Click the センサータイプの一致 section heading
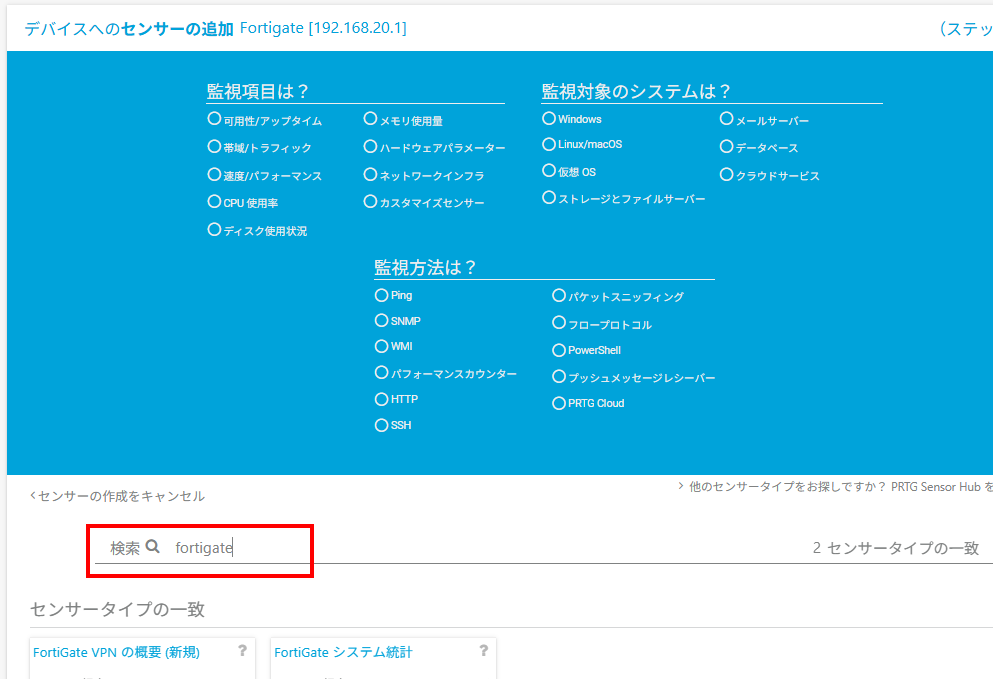 click(117, 609)
